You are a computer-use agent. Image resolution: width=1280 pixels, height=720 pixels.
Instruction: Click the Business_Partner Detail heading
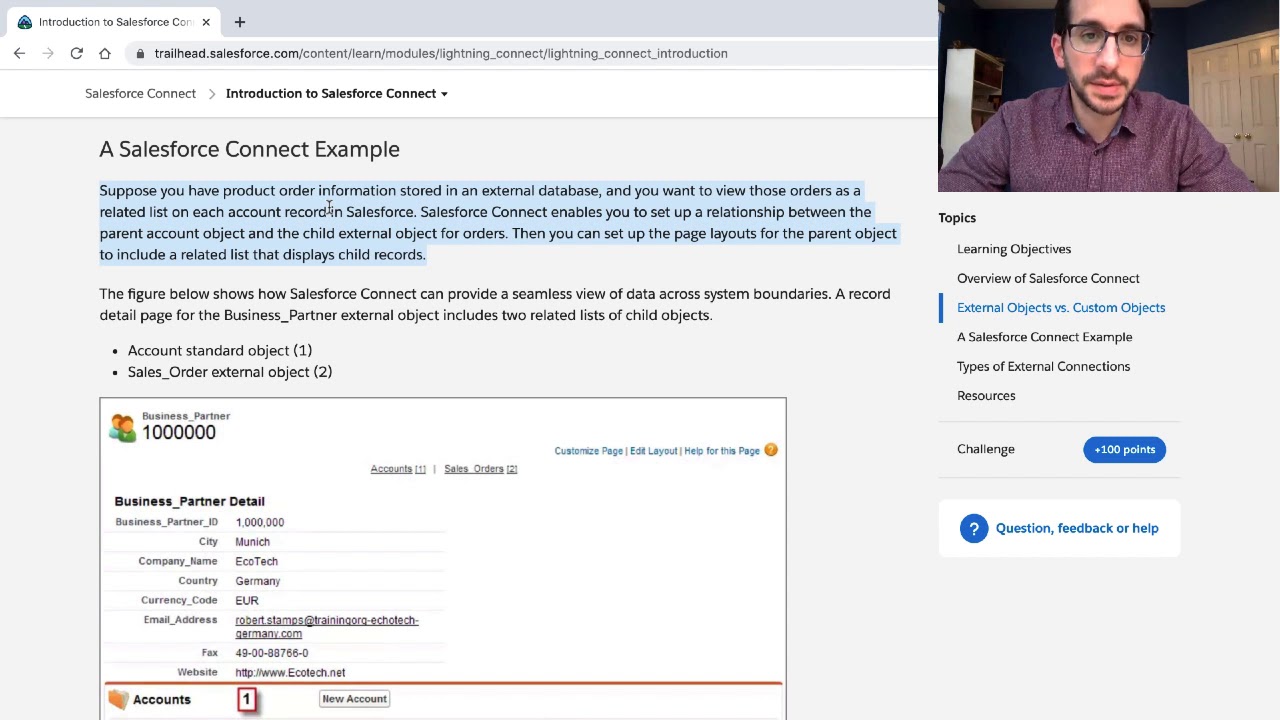189,501
